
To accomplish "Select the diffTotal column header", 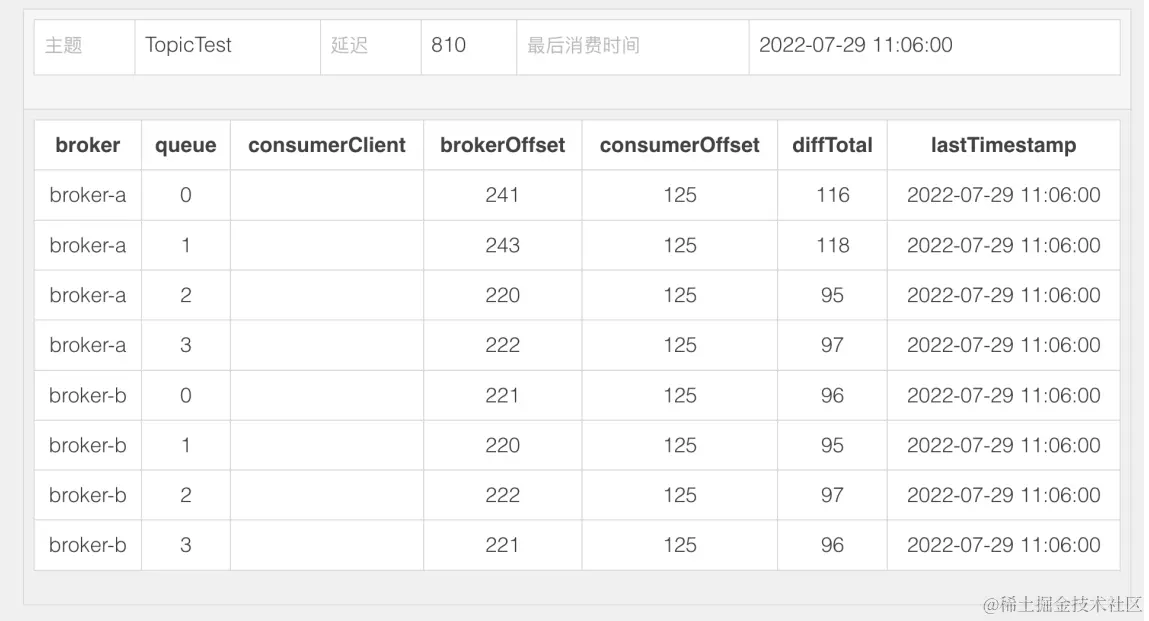I will (832, 145).
